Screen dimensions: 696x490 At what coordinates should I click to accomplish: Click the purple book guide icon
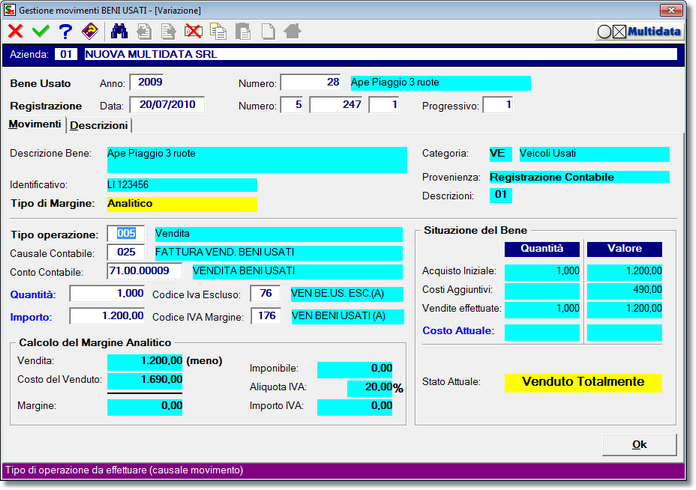(x=90, y=31)
